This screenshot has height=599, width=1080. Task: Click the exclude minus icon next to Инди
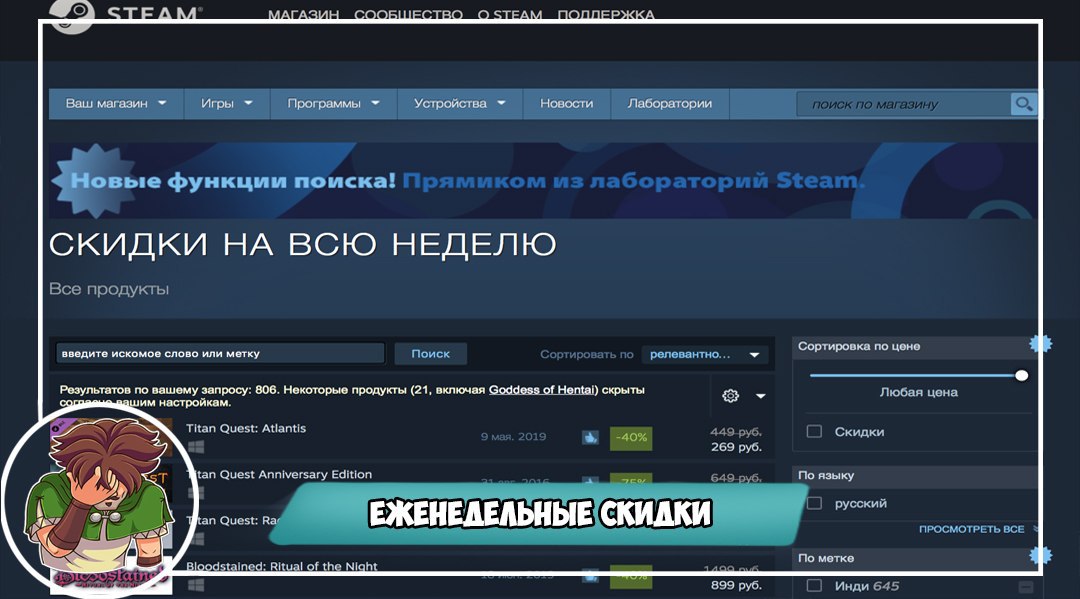[x=1026, y=587]
